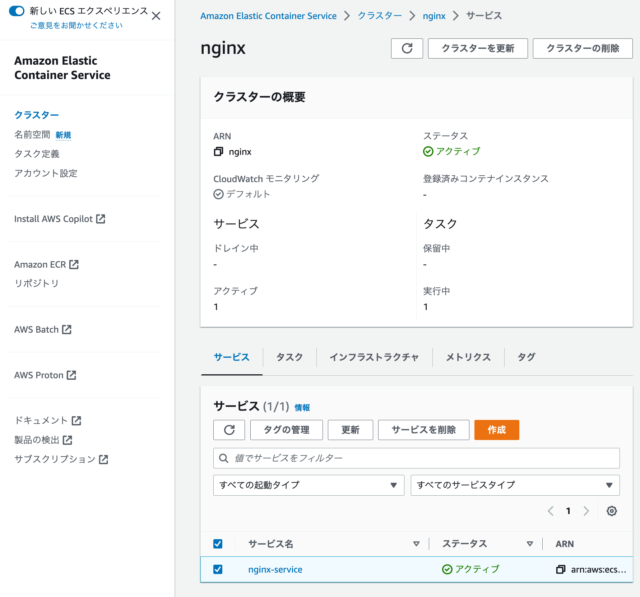
Task: Open Amazon Elastic Container Service breadcrumb link
Action: [269, 16]
